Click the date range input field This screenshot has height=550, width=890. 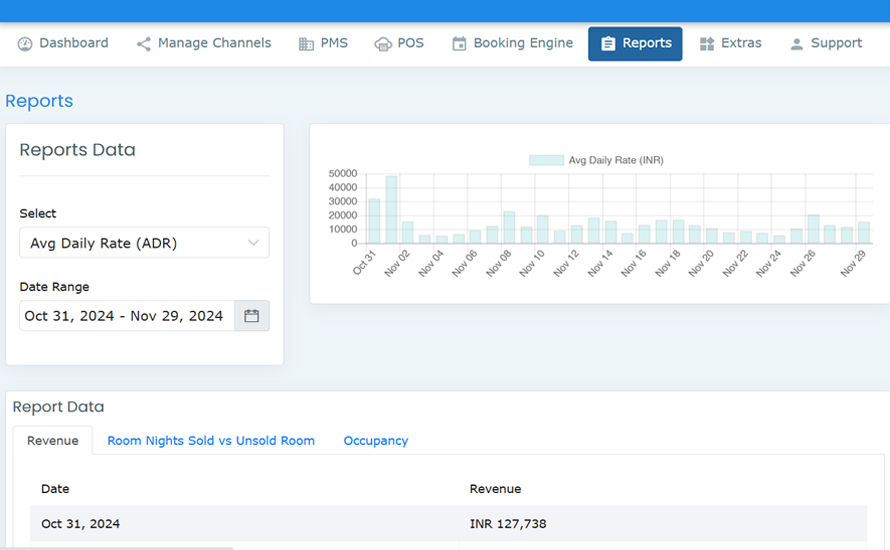(126, 316)
